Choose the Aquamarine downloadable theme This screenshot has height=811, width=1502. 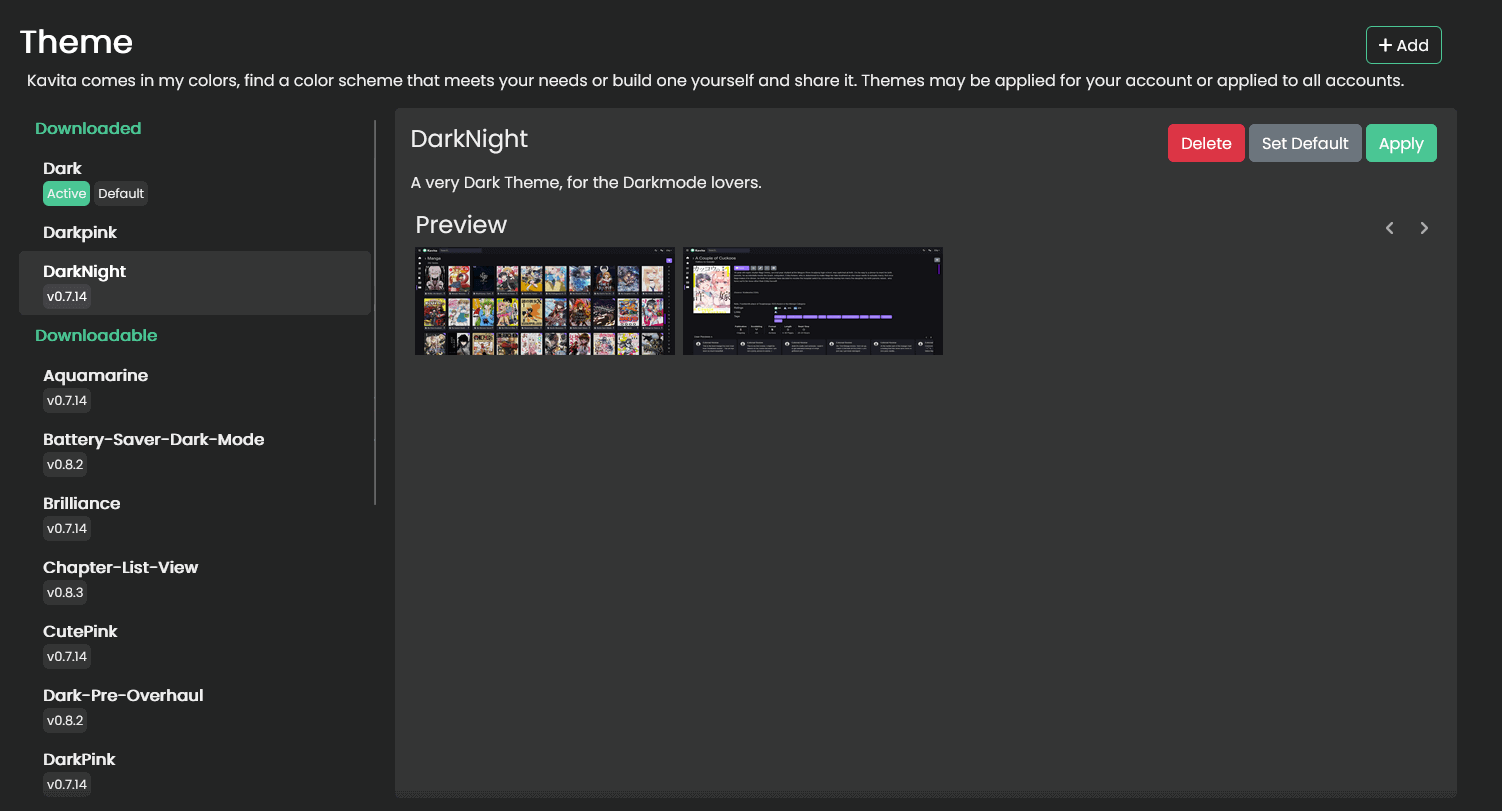(95, 376)
